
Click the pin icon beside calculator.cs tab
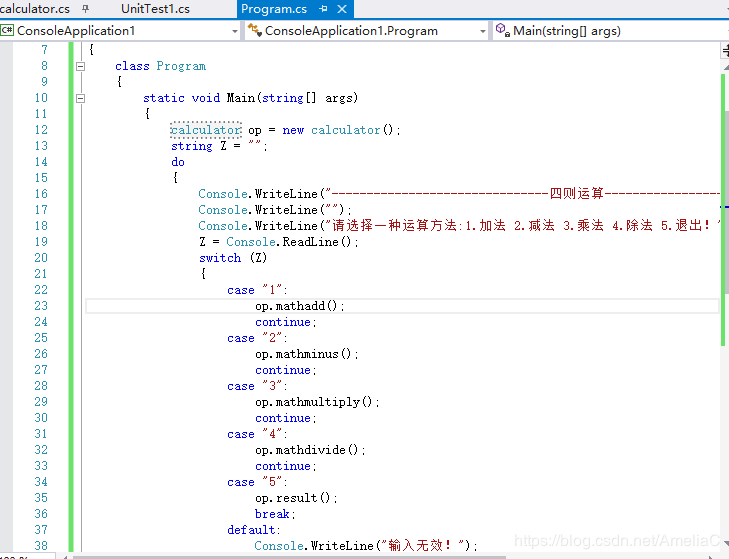coord(85,9)
